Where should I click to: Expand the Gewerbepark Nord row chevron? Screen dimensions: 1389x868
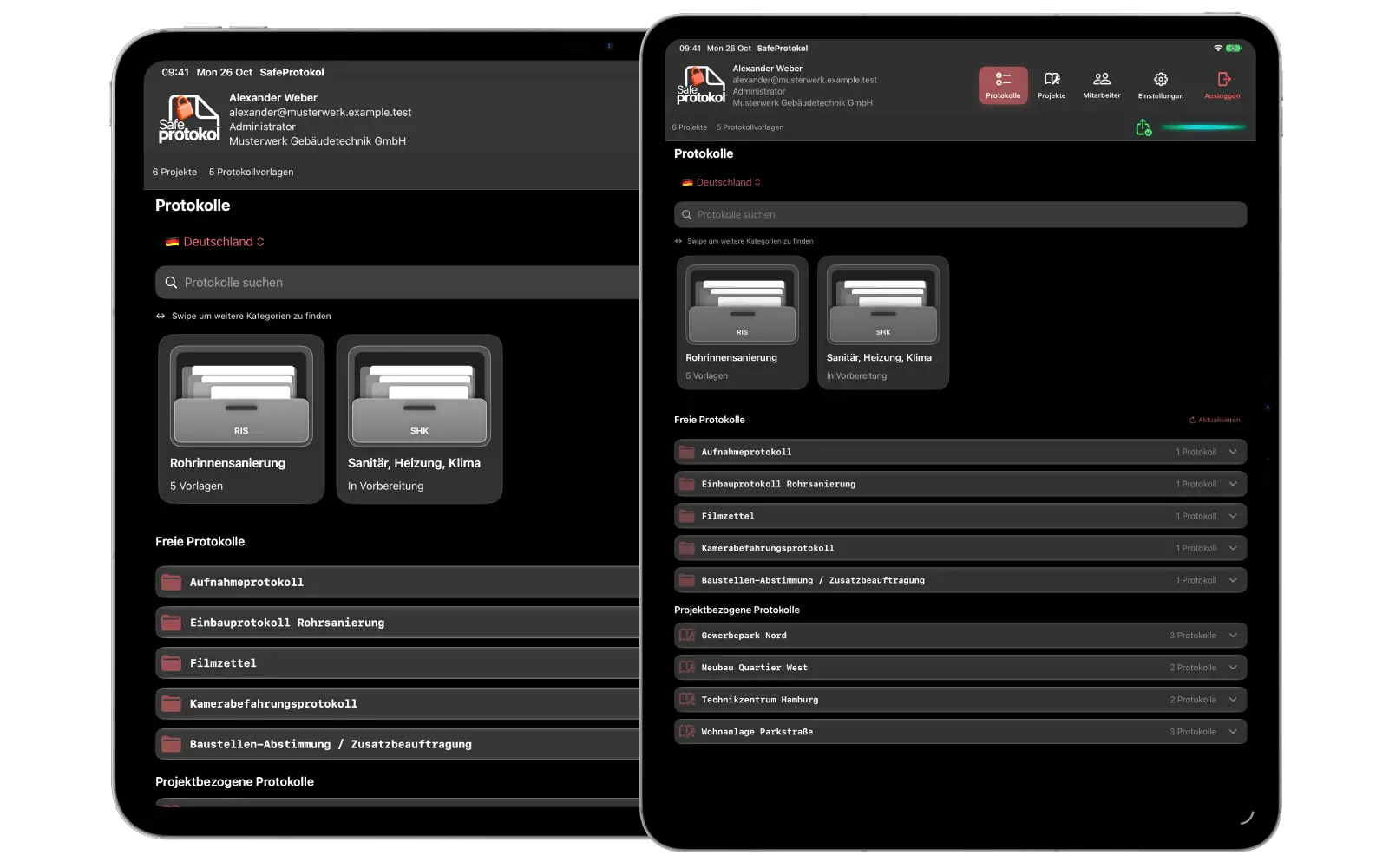1233,636
